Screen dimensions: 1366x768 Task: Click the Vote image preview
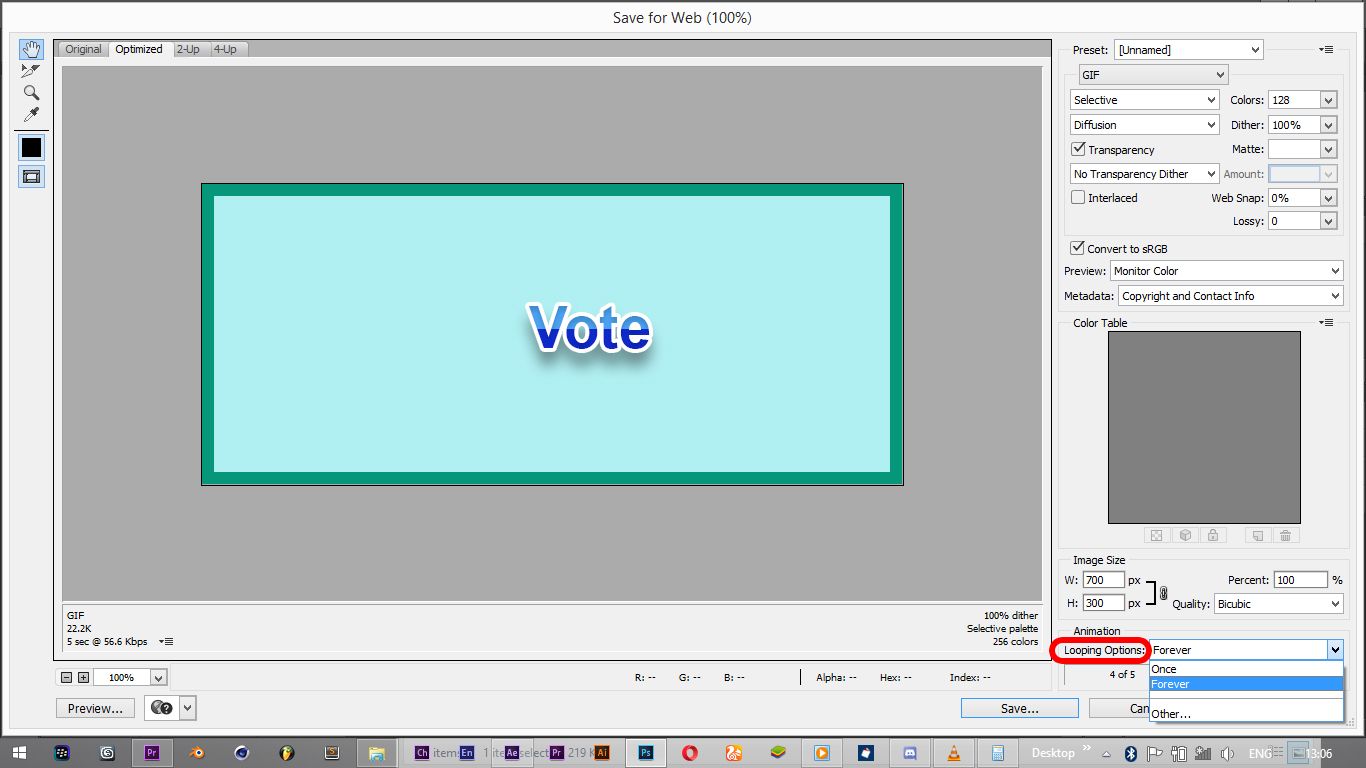(x=552, y=335)
